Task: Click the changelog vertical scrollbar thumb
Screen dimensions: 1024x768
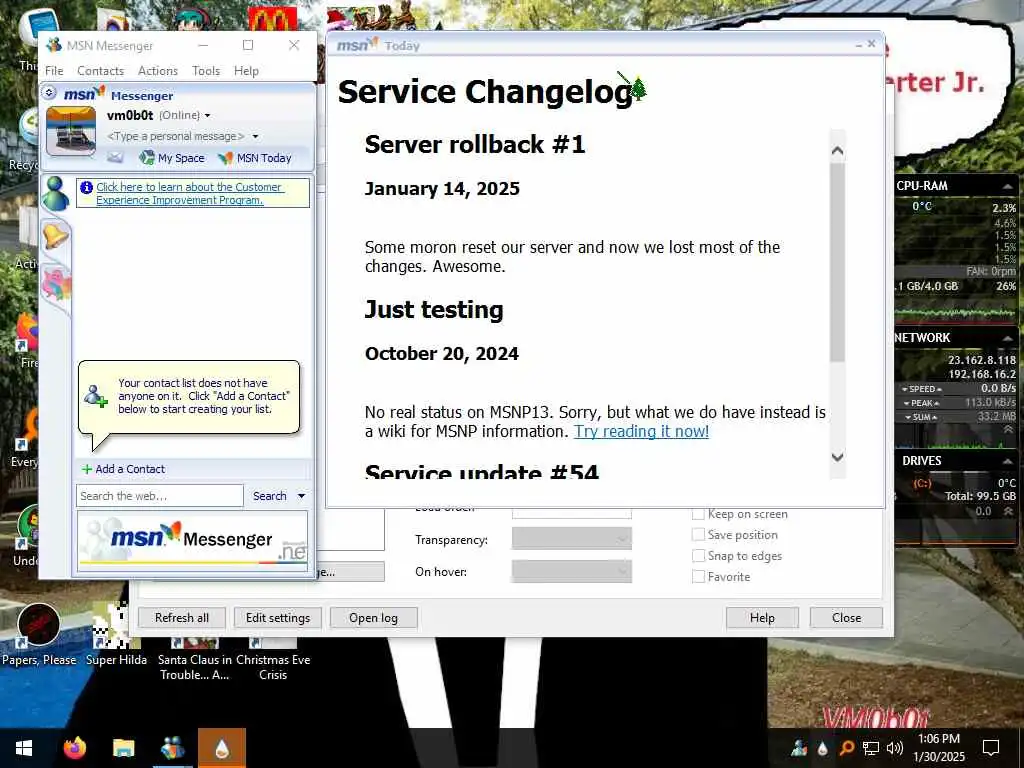Action: click(x=837, y=262)
